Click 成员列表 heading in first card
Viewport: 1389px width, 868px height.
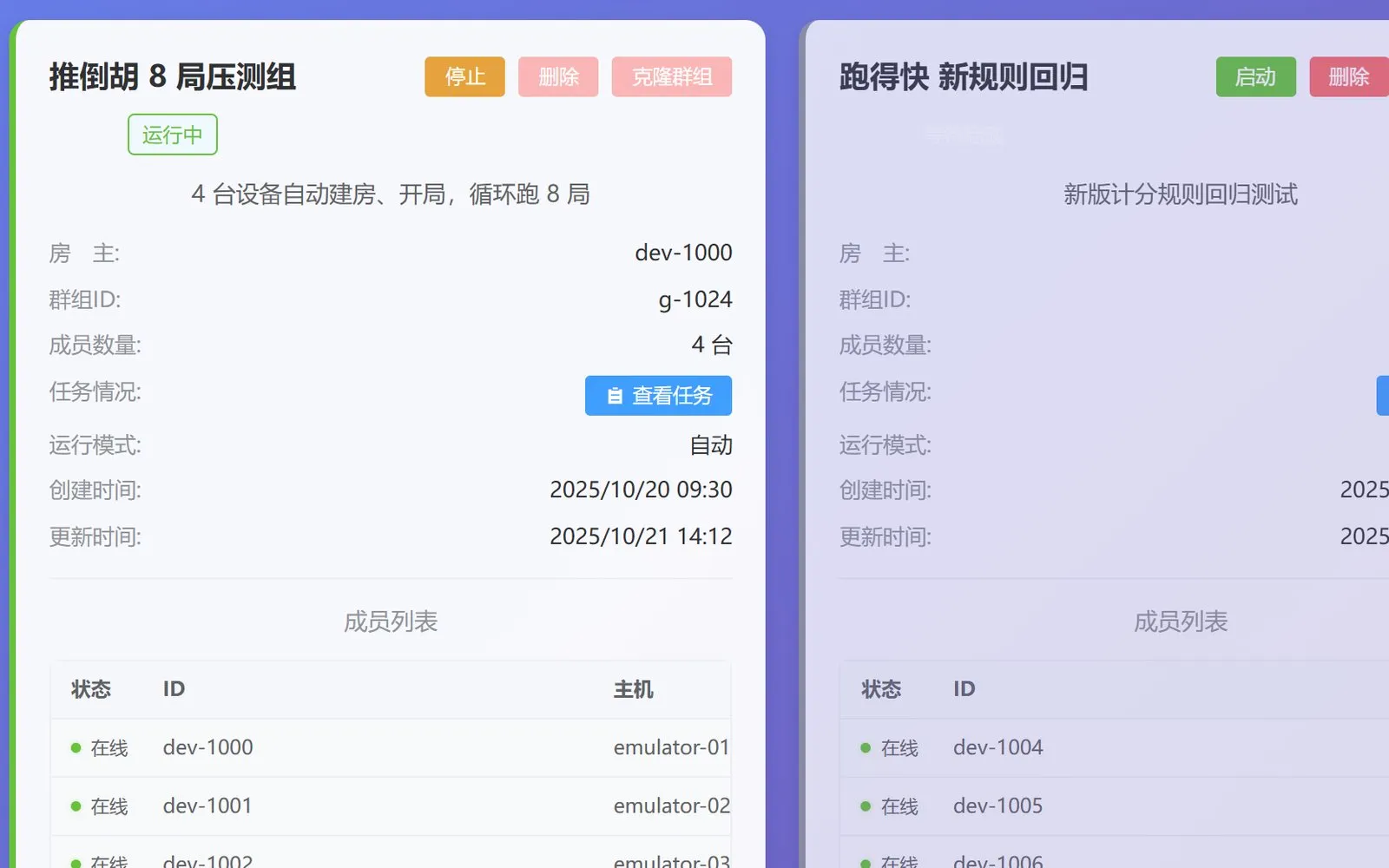pyautogui.click(x=391, y=621)
